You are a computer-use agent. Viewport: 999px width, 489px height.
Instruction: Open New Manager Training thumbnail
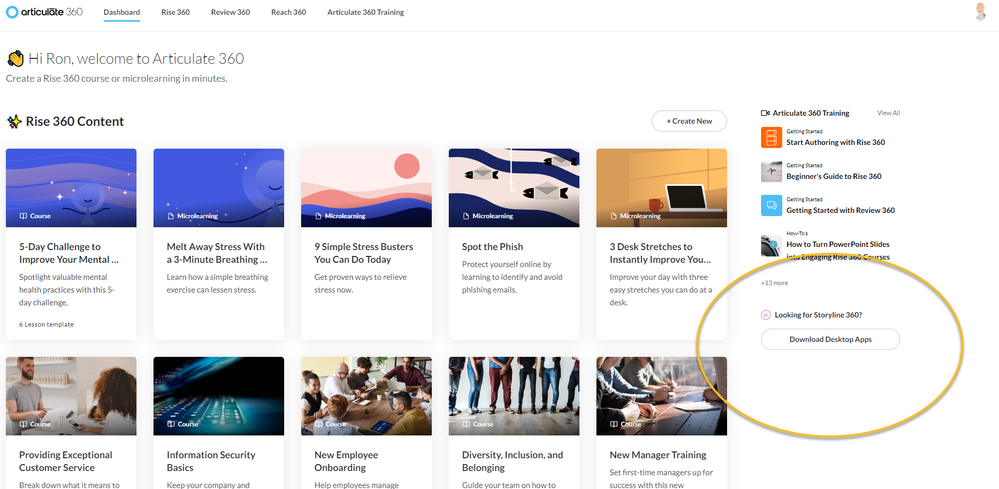tap(661, 396)
